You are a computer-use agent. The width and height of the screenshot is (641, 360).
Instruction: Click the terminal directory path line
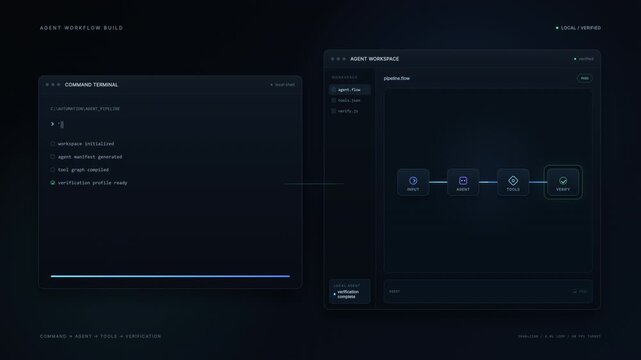pos(85,109)
